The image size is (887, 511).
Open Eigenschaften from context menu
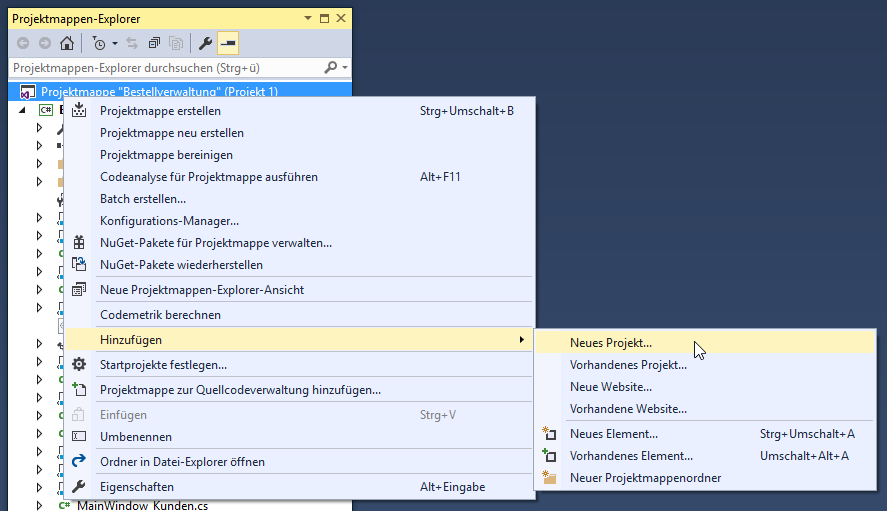tap(299, 487)
